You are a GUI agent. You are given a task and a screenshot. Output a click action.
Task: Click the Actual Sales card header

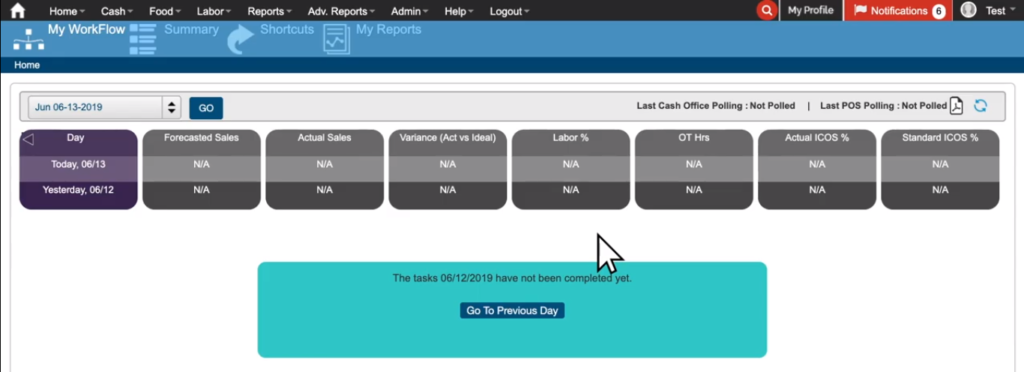click(x=325, y=138)
